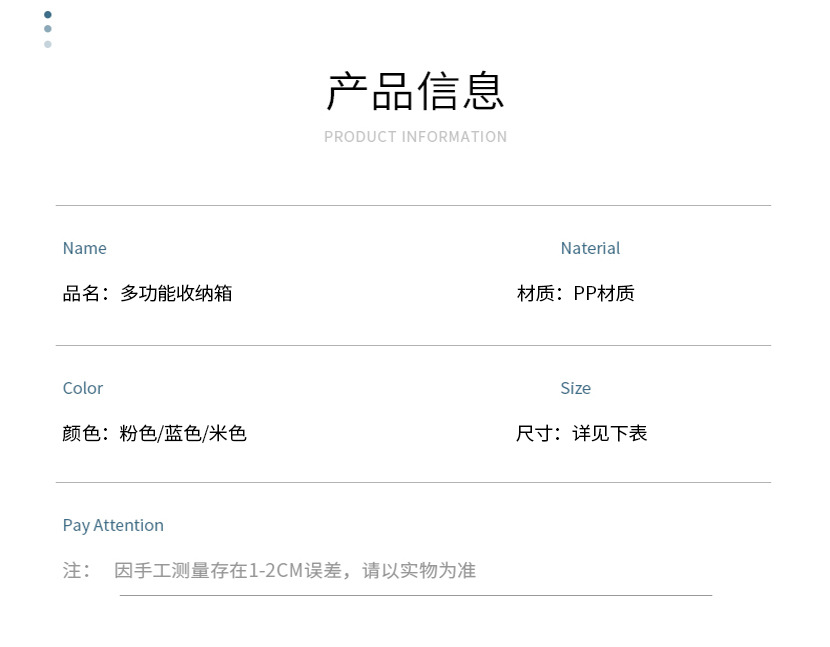
Task: Click the 产品信息 main heading
Action: pos(415,91)
